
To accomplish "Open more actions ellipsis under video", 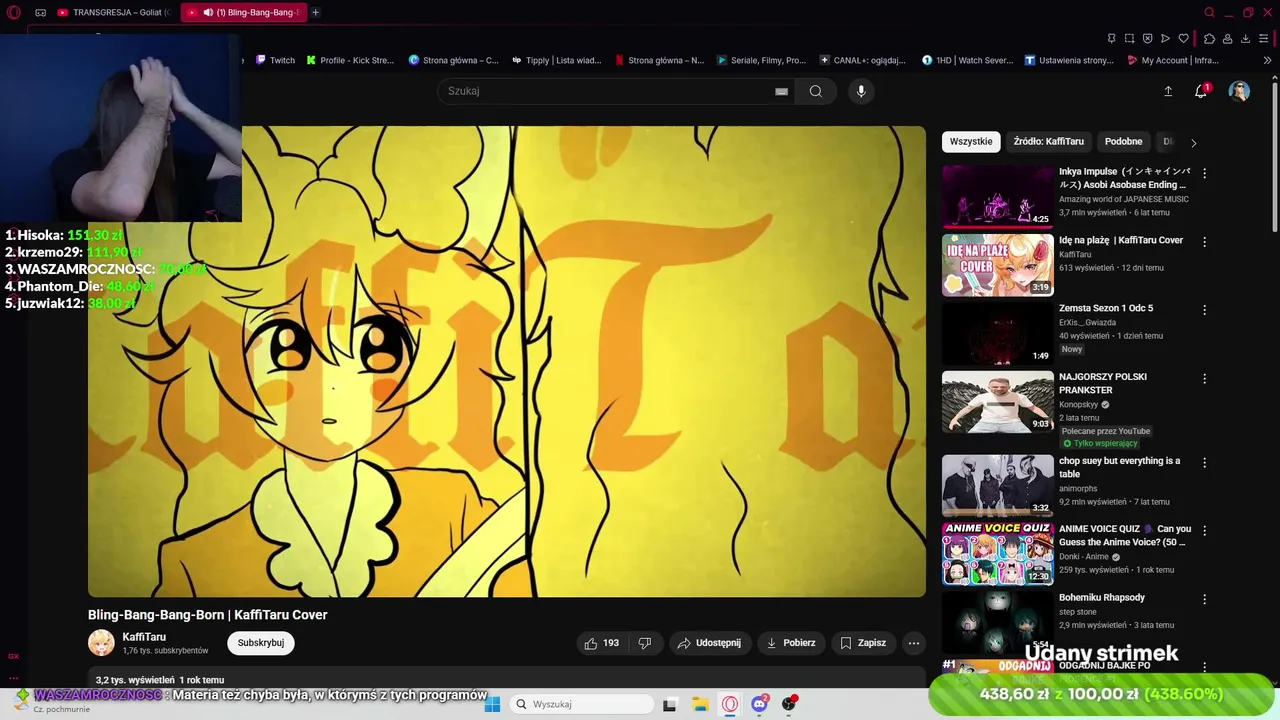I will pos(913,643).
